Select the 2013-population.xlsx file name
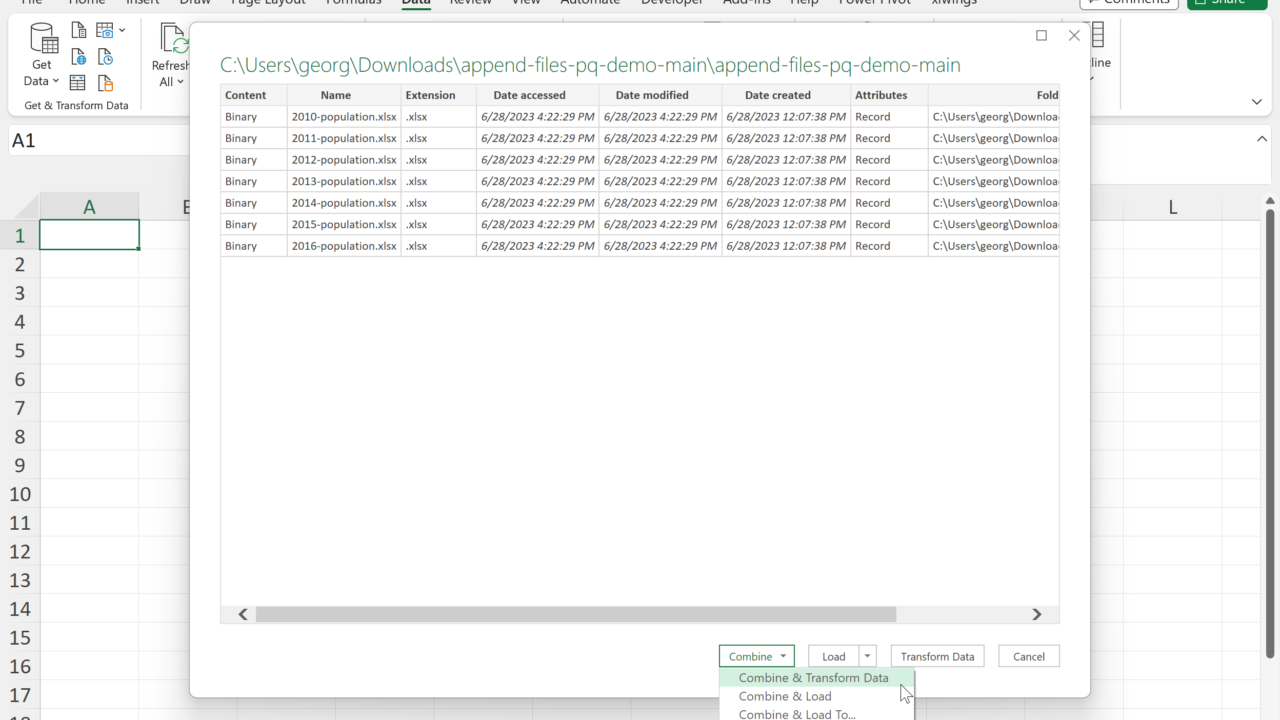The image size is (1280, 720). click(344, 181)
